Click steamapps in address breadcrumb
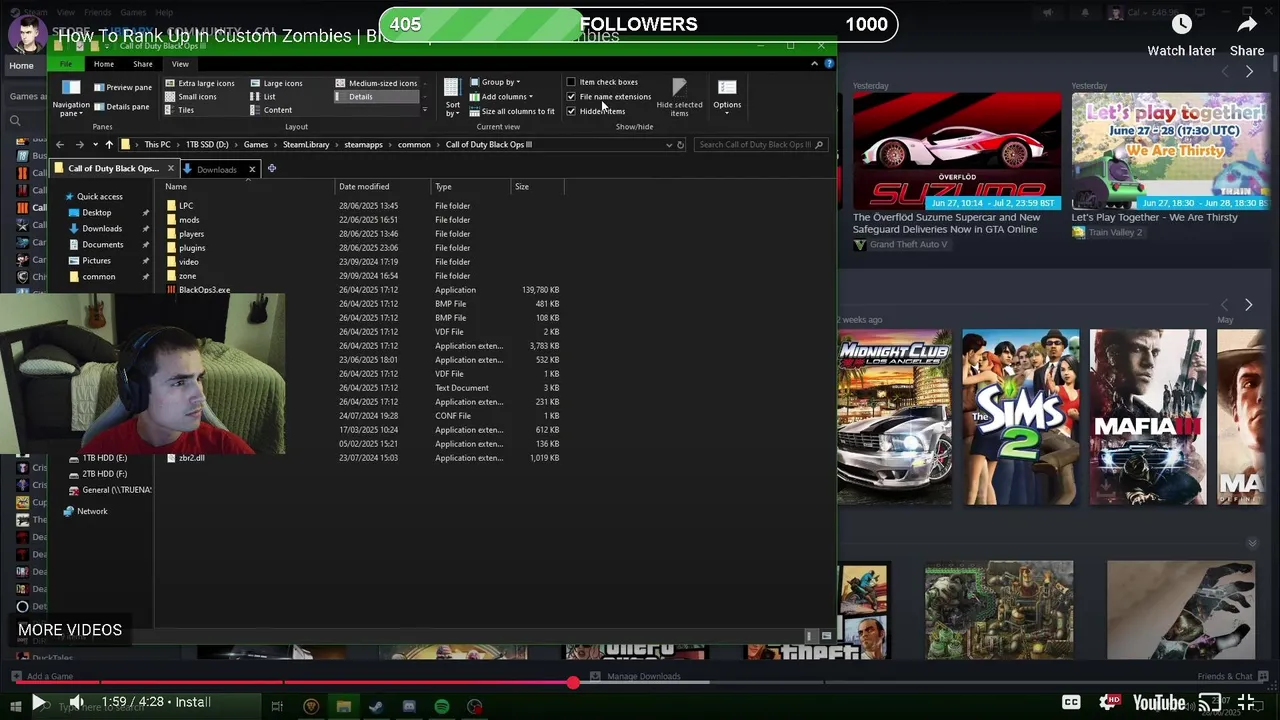This screenshot has height=720, width=1280. 363,145
